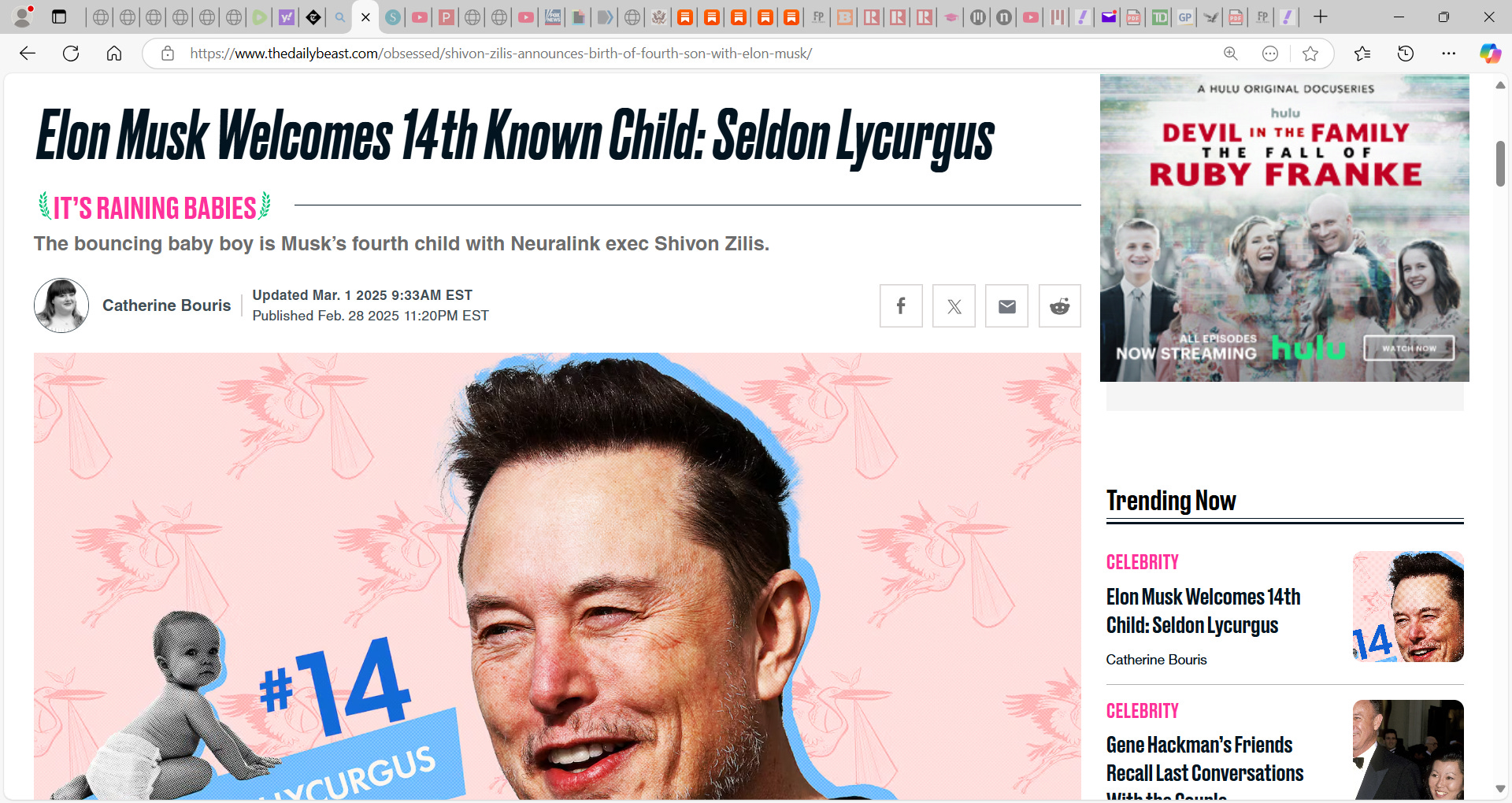Click CELEBRITY tag above Gene Hackman story
Viewport: 1512px width, 803px height.
coord(1142,711)
